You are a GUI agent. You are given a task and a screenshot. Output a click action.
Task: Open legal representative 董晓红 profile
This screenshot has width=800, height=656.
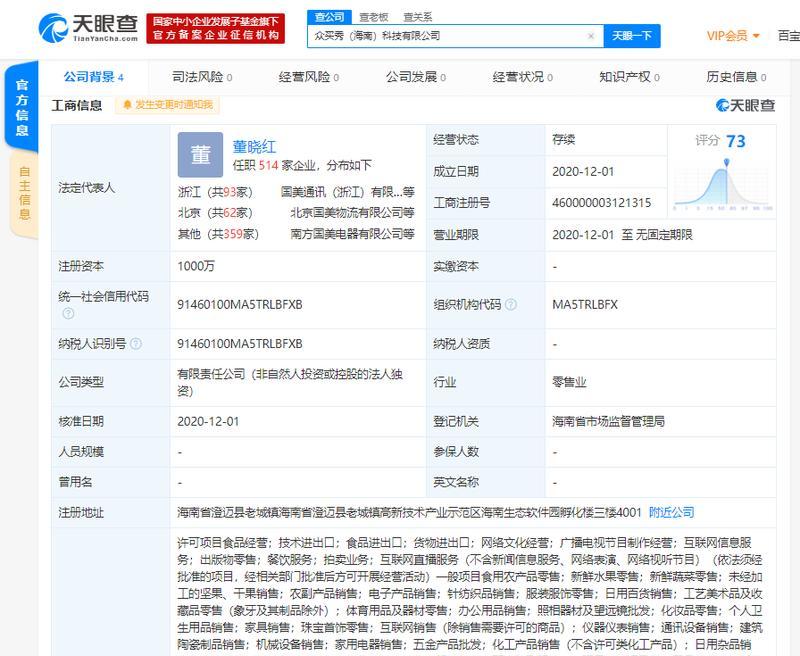[x=254, y=147]
